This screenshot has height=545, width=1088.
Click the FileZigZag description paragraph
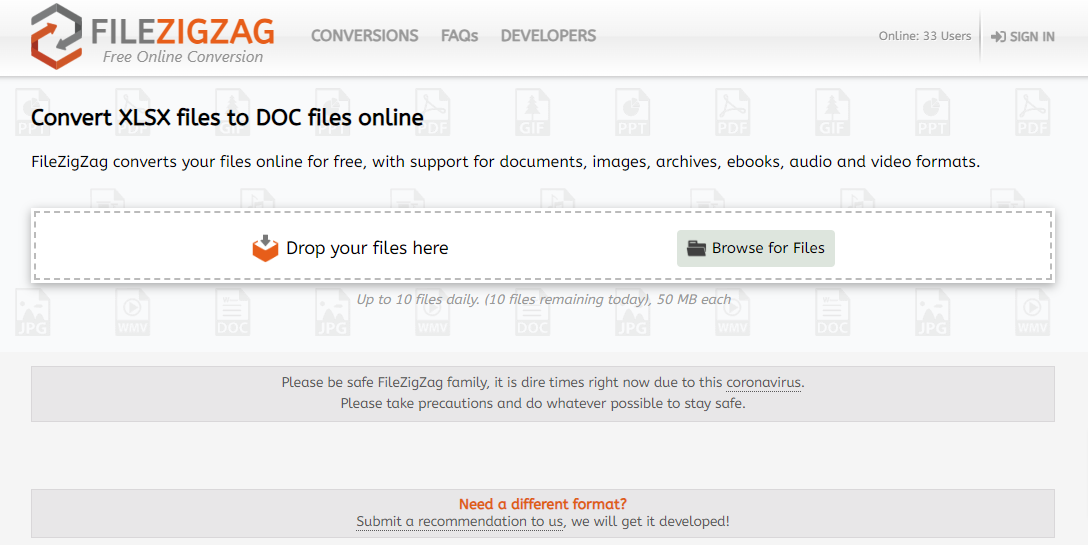(x=506, y=162)
